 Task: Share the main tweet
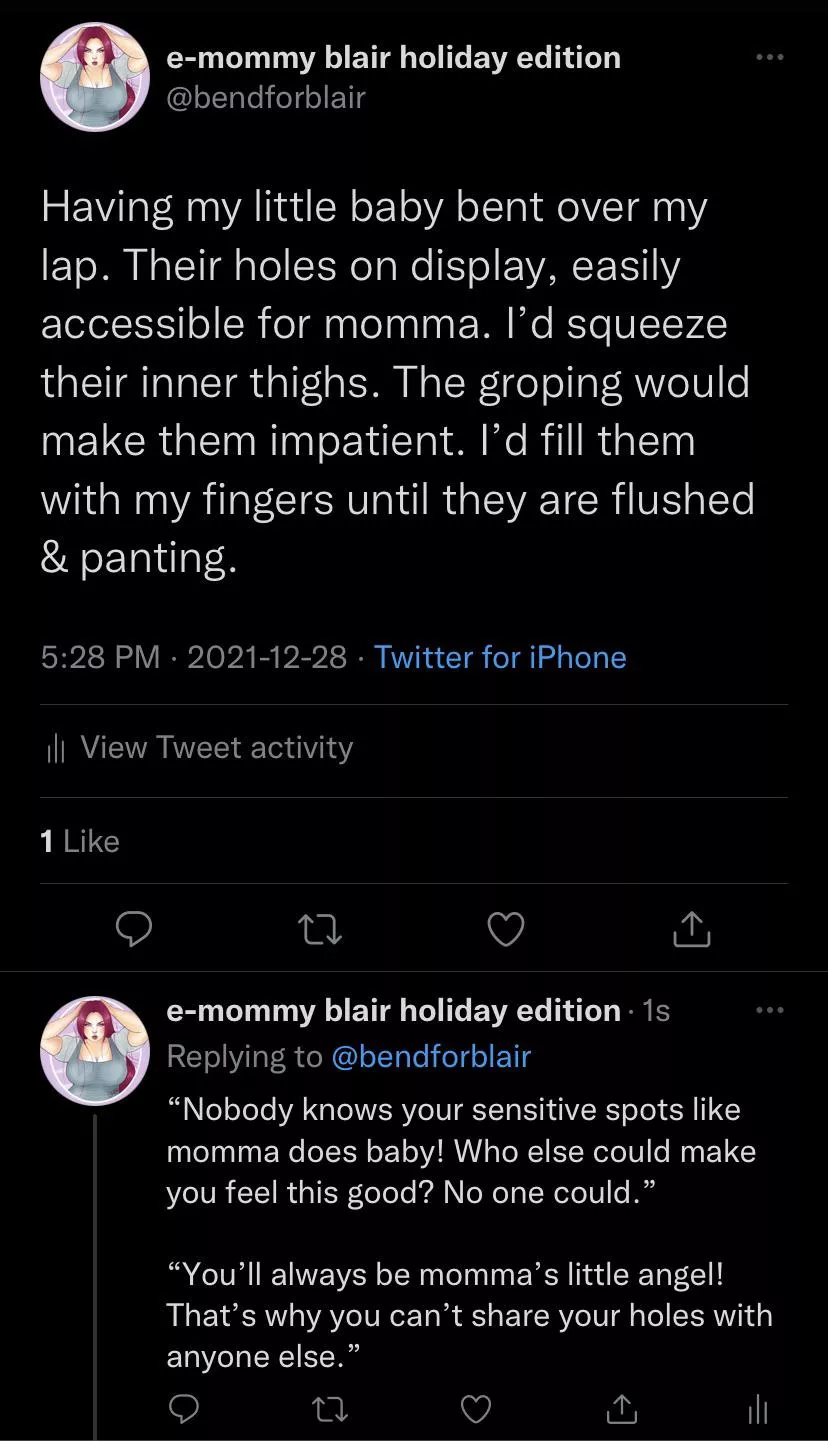691,930
